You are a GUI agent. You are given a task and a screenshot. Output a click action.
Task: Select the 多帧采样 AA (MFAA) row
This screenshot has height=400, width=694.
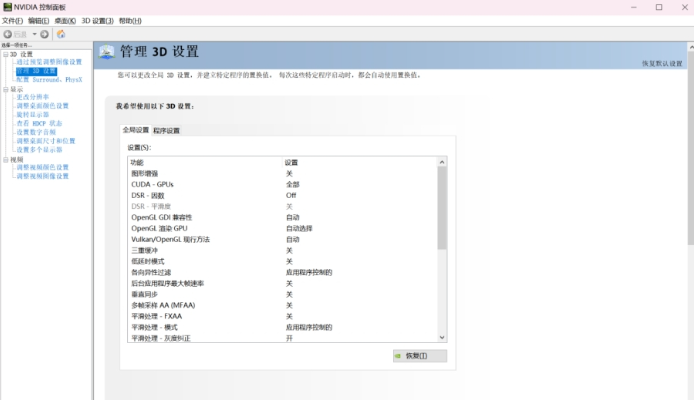tap(282, 305)
